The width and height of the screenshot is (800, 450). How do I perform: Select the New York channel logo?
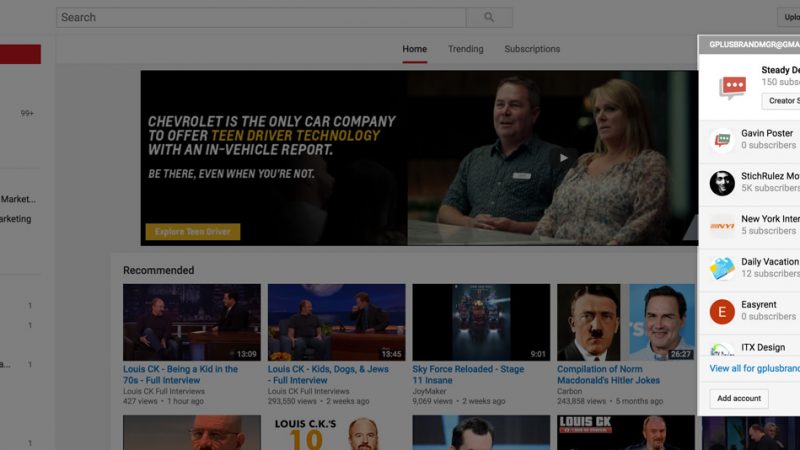[722, 225]
